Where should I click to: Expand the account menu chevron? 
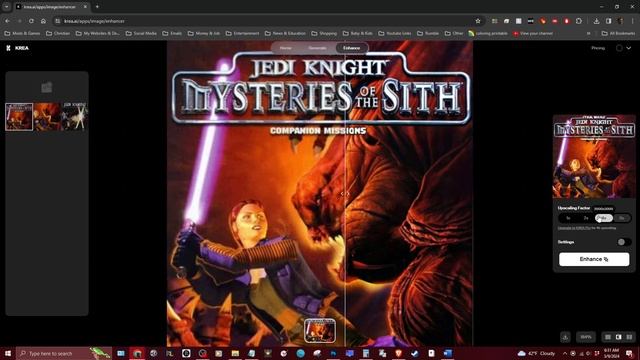pyautogui.click(x=629, y=48)
